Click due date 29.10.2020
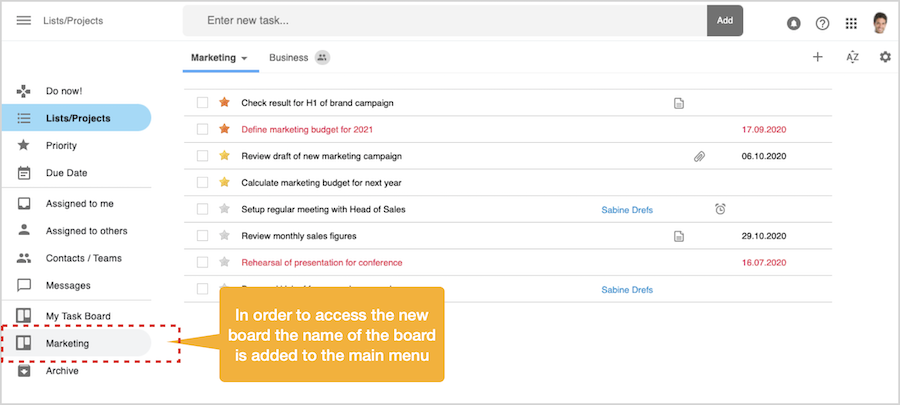 (764, 236)
